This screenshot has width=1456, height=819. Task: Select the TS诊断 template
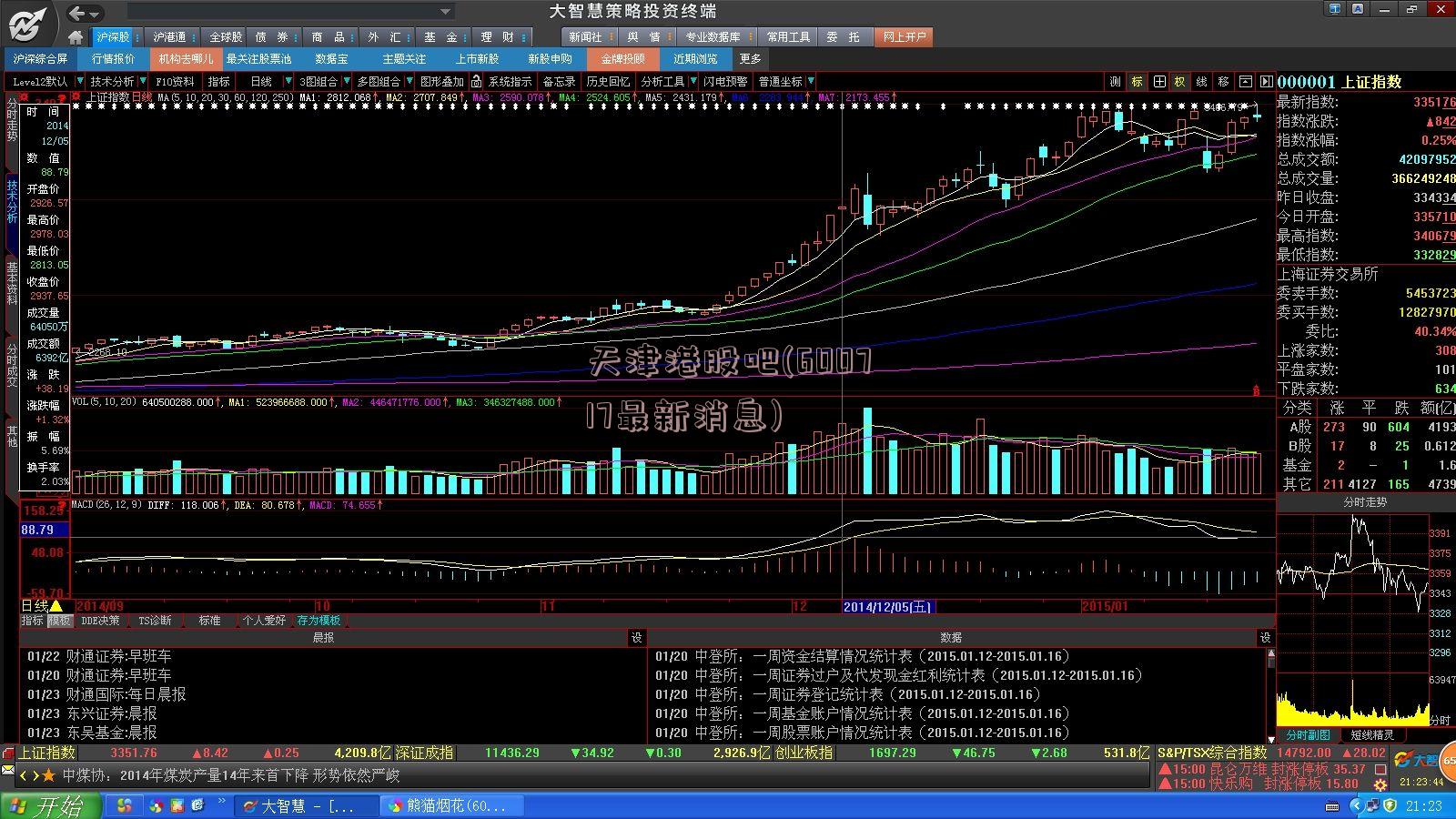pos(155,621)
